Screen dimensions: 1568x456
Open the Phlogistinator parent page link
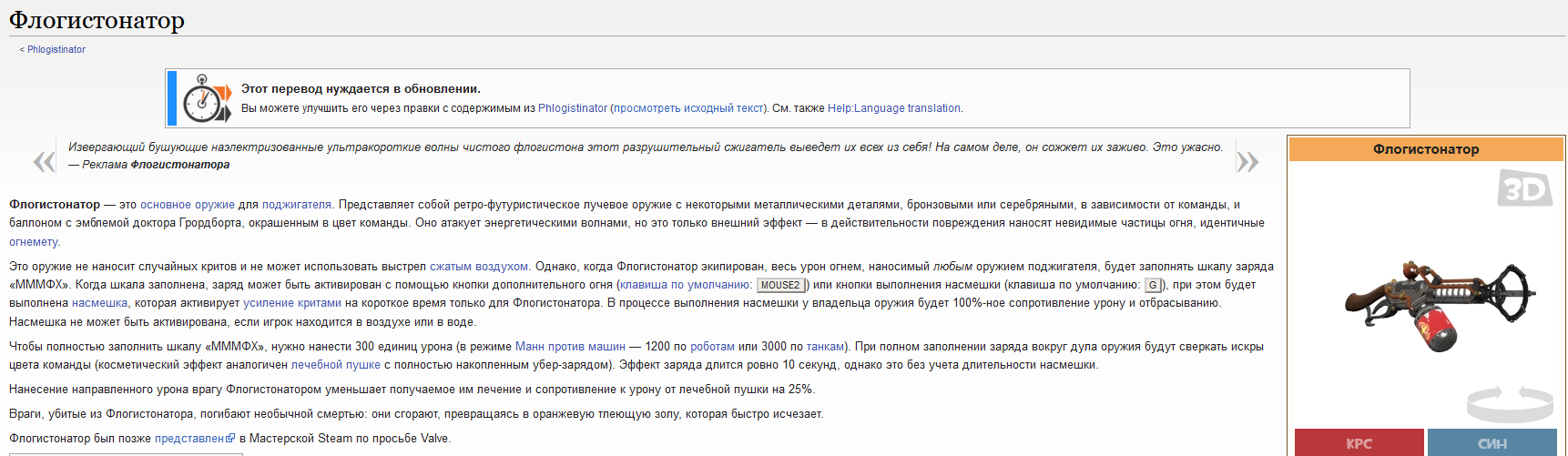click(x=56, y=49)
